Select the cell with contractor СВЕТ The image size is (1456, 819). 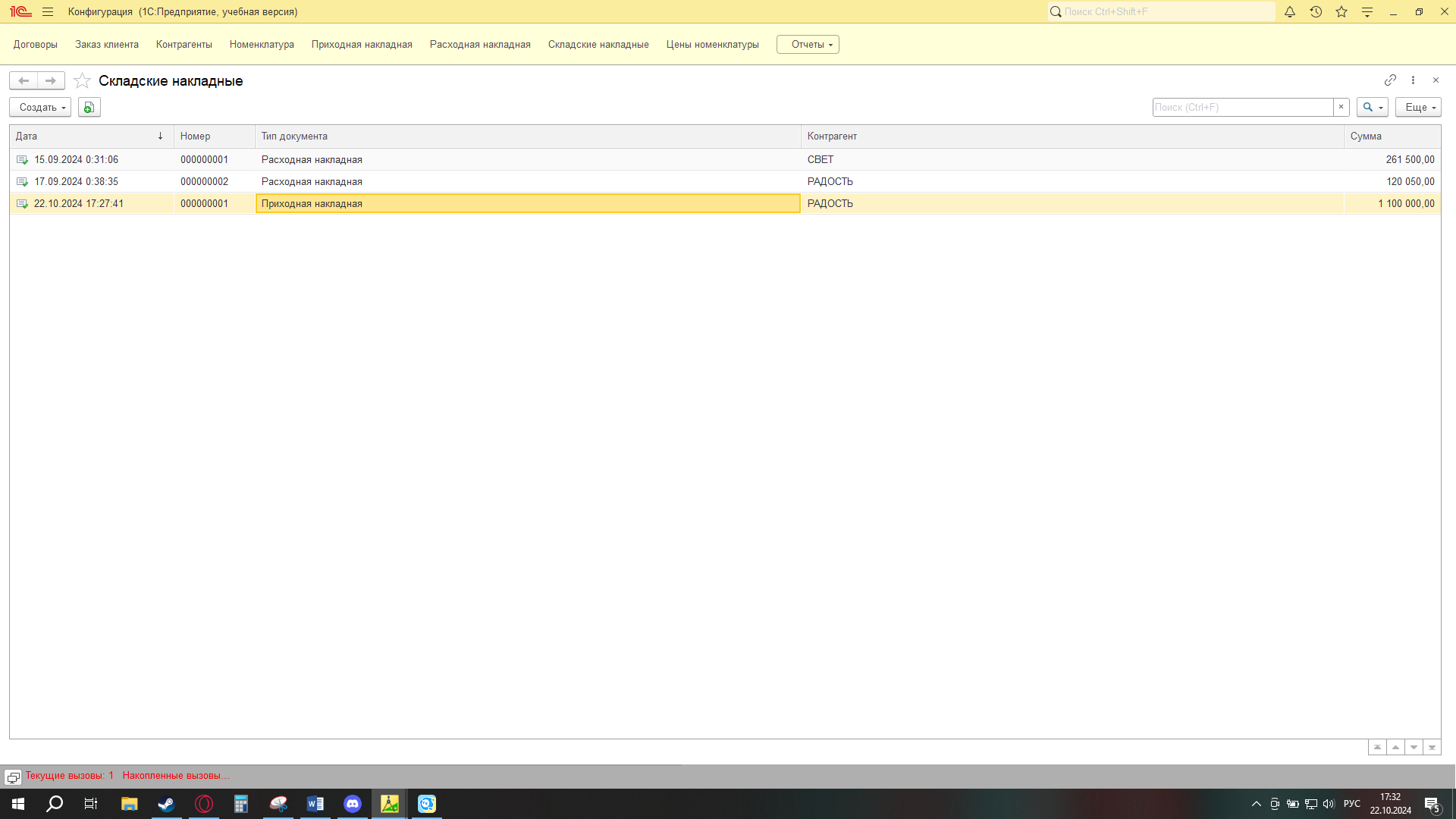[x=1072, y=159]
